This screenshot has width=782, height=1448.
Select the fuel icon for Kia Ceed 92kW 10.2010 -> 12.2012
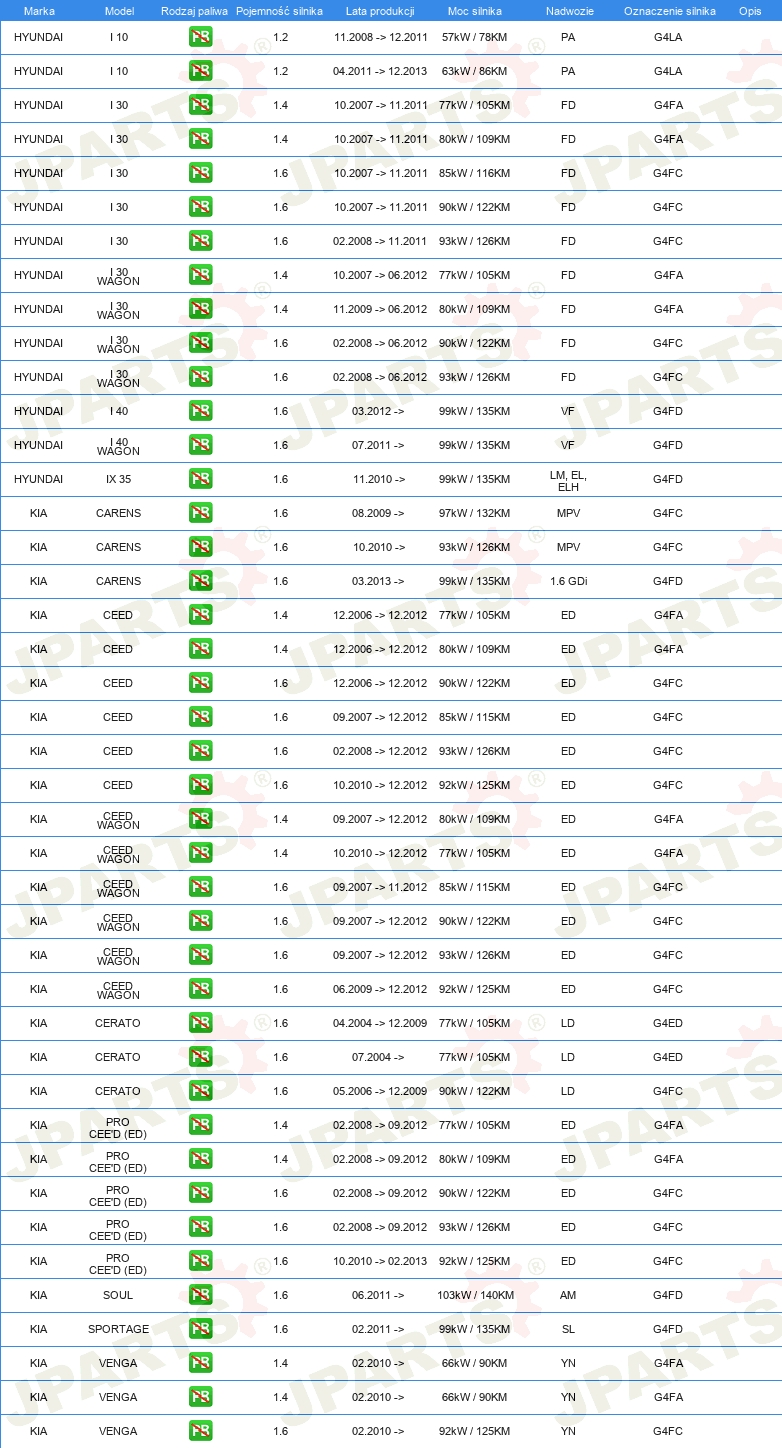pos(200,785)
